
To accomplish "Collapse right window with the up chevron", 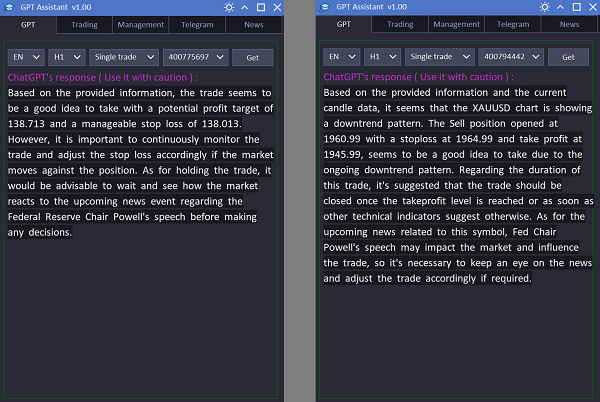I will coord(561,7).
